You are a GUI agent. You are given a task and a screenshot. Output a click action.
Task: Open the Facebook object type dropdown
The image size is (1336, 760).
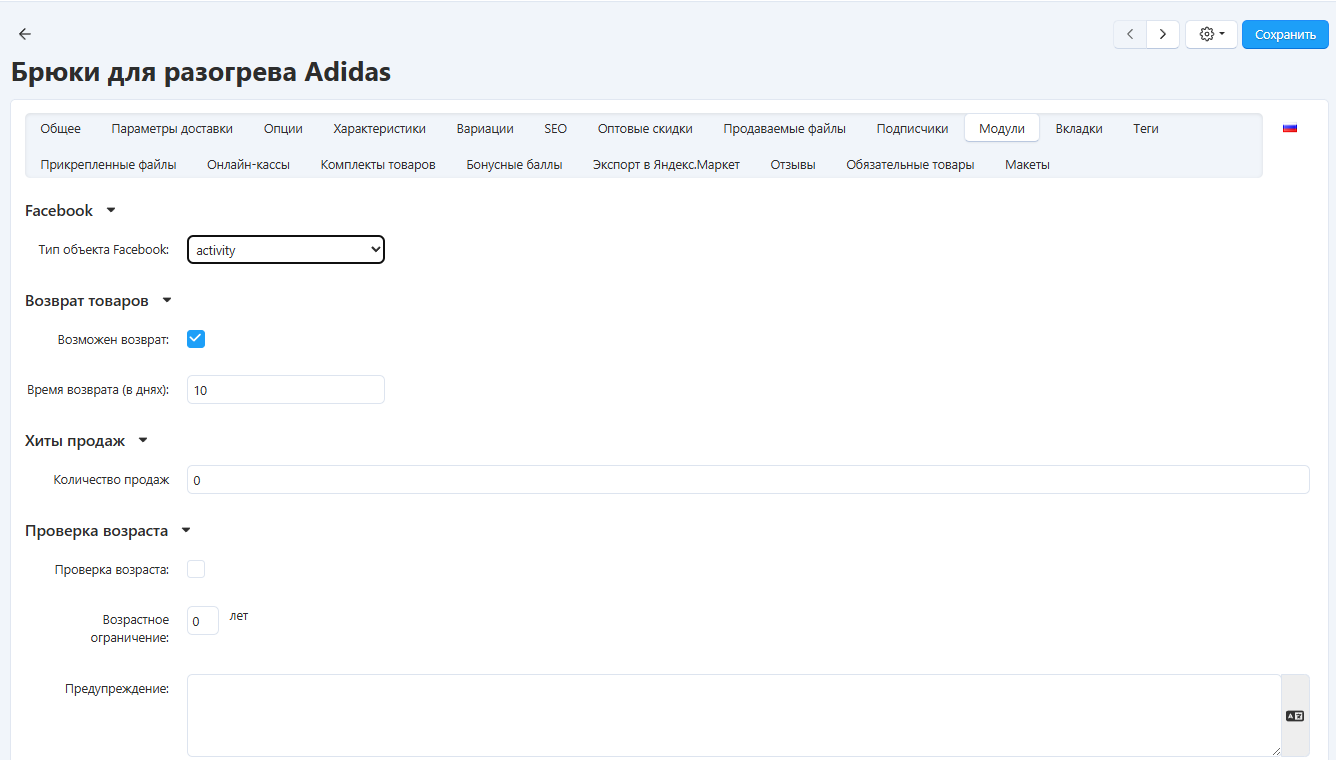[x=286, y=250]
